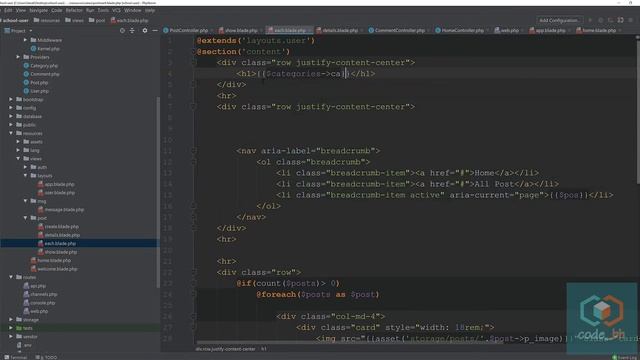Fold the code block at the nav line
Image resolution: width=640 pixels, height=360 pixels.
pyautogui.click(x=194, y=151)
